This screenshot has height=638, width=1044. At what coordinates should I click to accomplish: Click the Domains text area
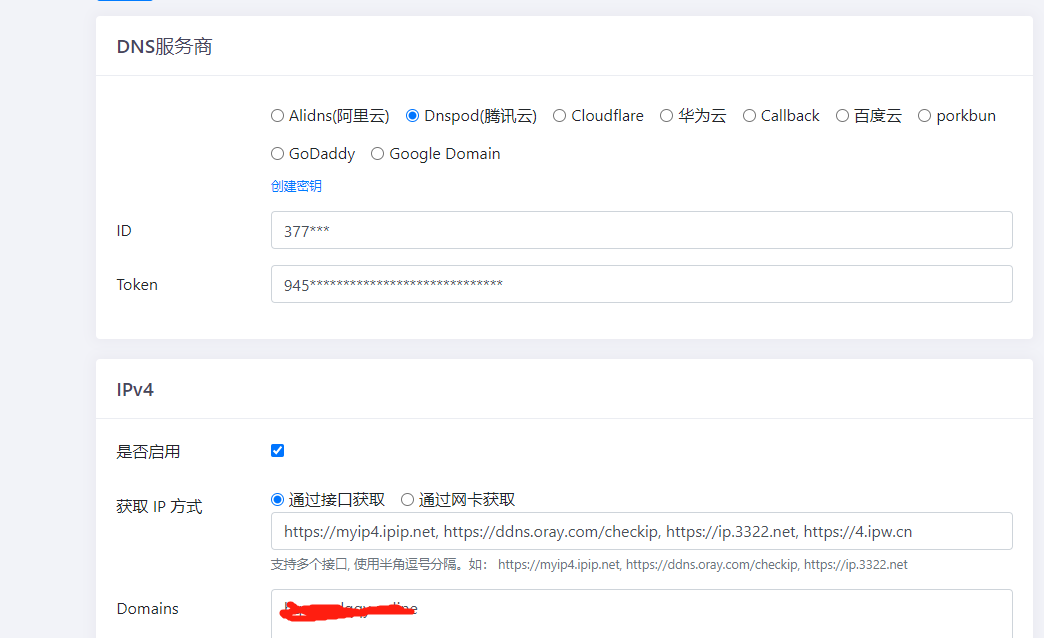[x=642, y=614]
